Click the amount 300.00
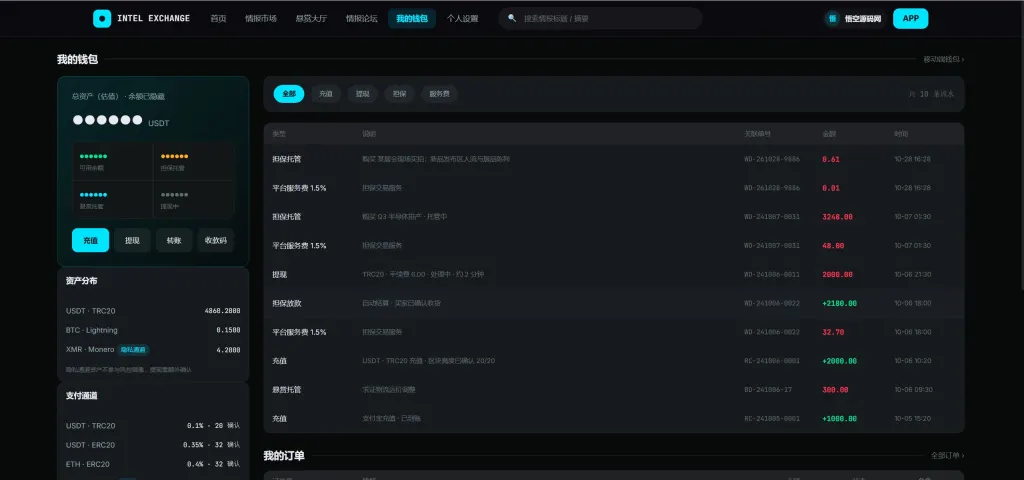This screenshot has width=1024, height=480. 835,389
